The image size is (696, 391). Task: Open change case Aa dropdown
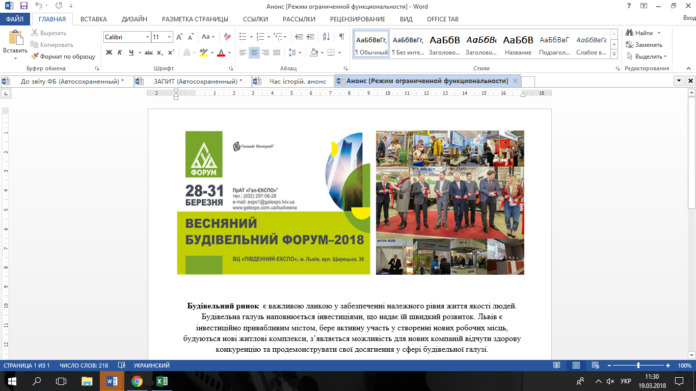[x=208, y=37]
